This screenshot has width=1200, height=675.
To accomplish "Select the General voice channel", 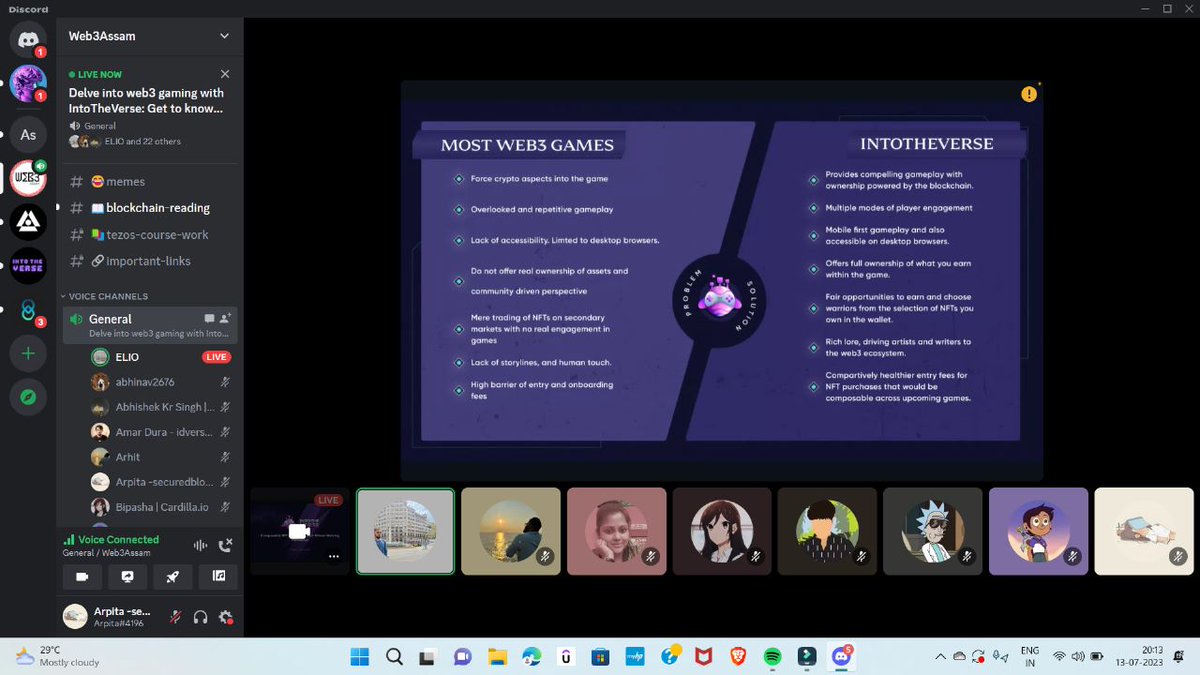I will 150,325.
